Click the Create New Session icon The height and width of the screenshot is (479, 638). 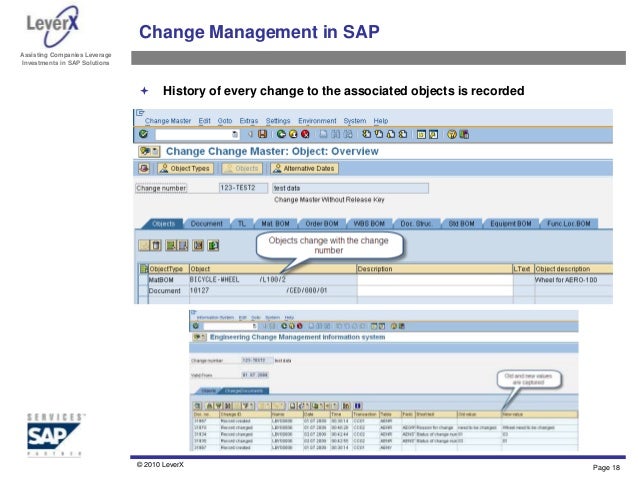pyautogui.click(x=422, y=134)
